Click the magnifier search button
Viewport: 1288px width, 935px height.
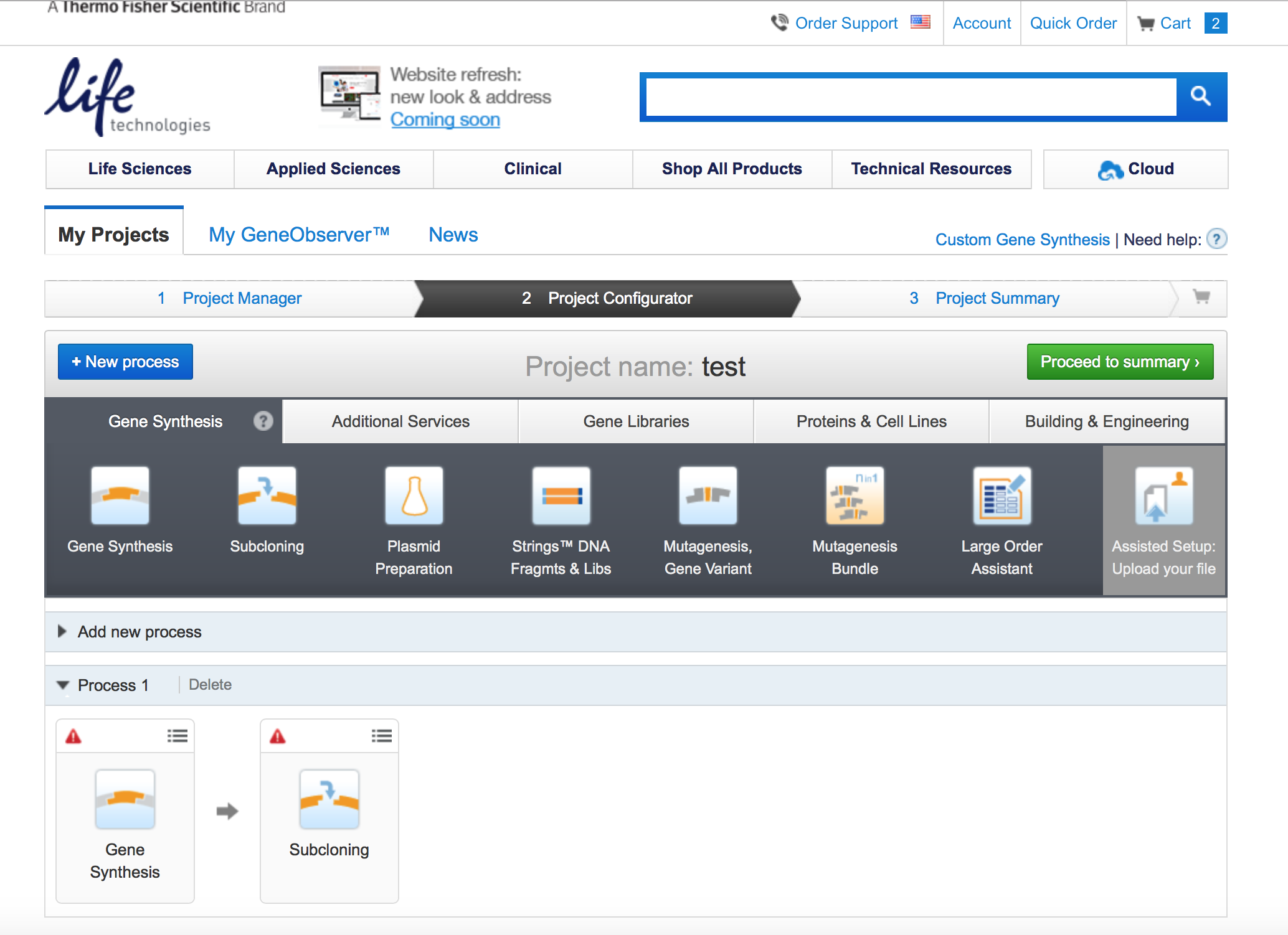pos(1201,96)
